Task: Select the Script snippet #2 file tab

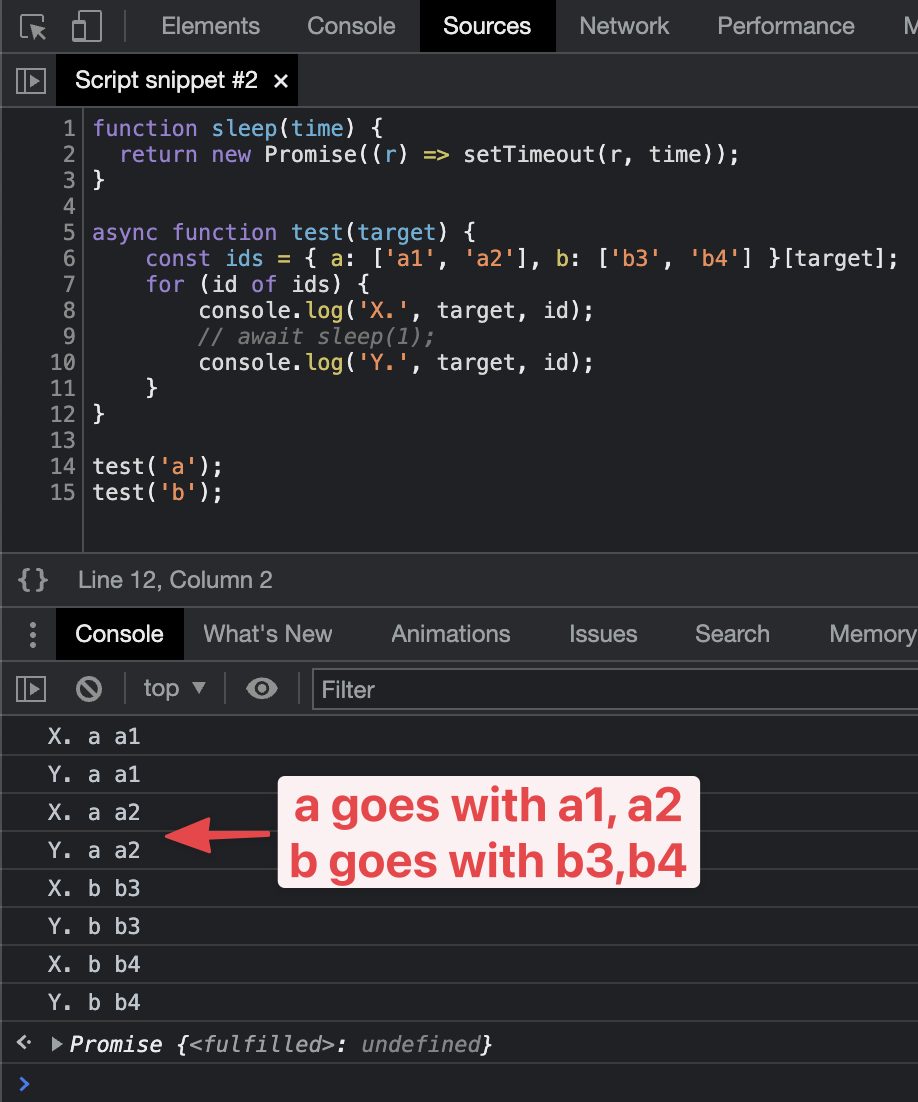Action: [166, 80]
